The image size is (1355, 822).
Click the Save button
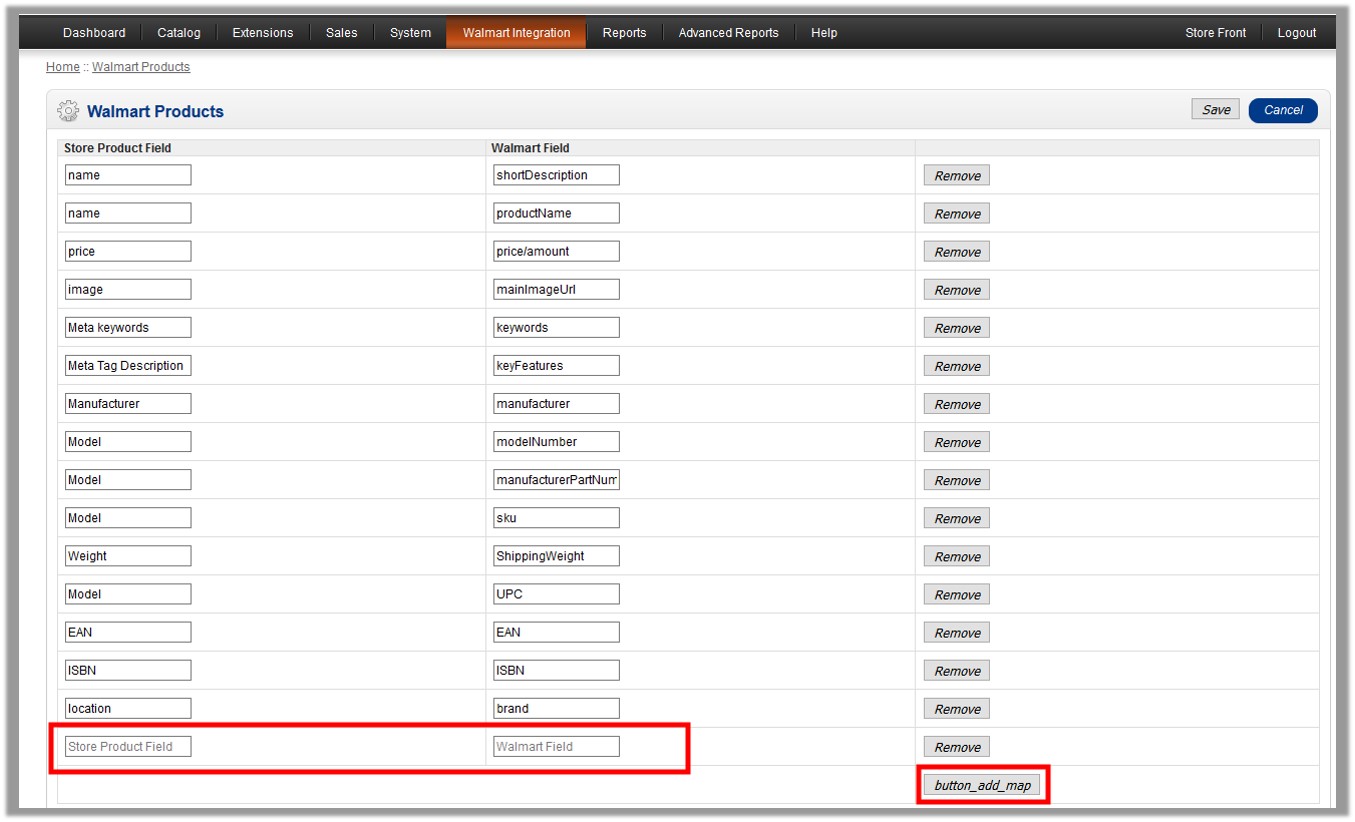(1216, 110)
